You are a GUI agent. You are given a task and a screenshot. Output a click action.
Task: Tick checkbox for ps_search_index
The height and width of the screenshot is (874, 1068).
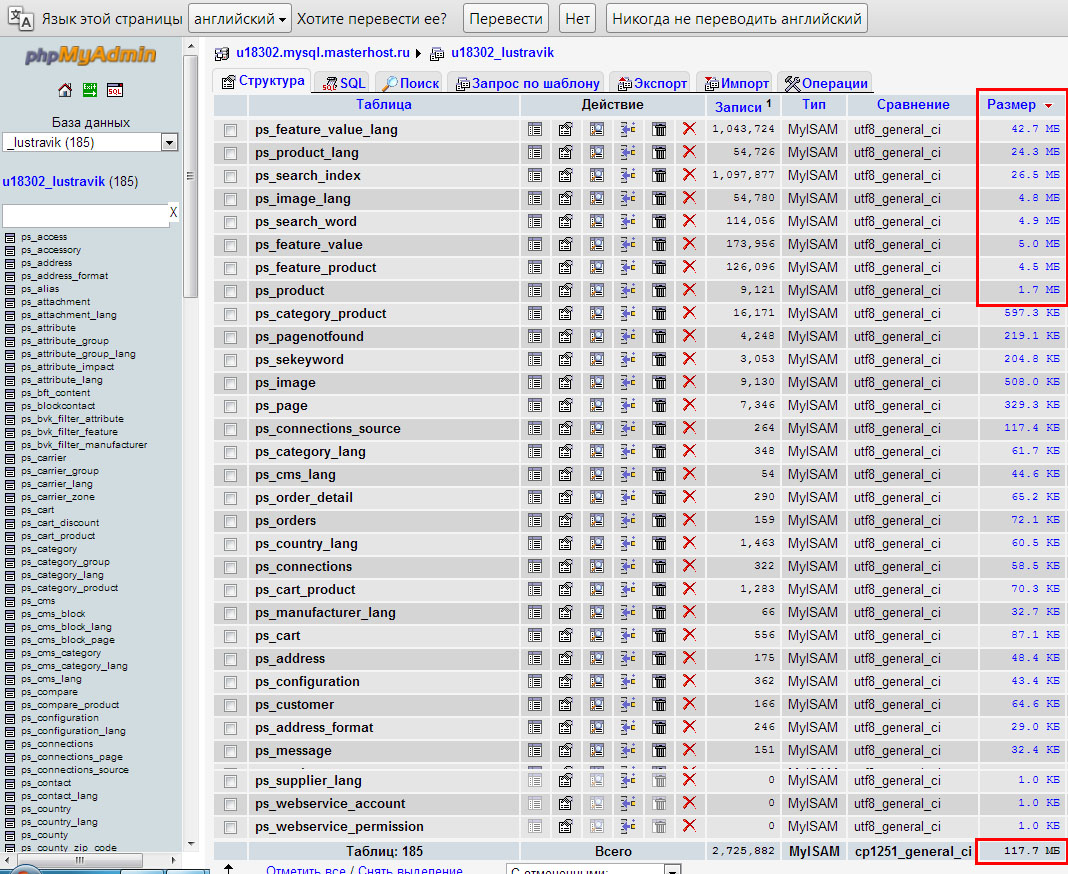230,176
